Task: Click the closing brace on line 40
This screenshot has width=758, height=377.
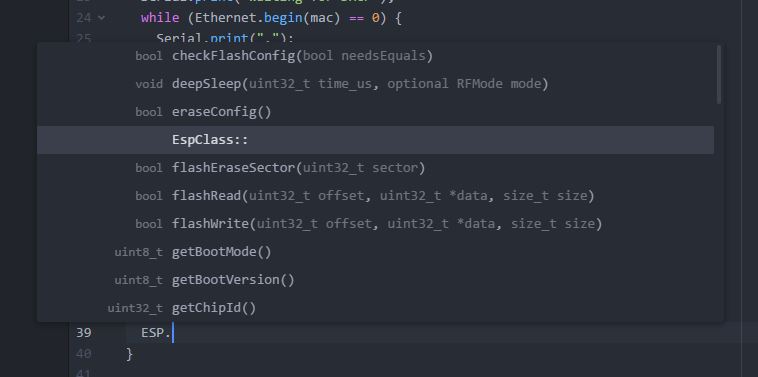Action: coord(129,354)
